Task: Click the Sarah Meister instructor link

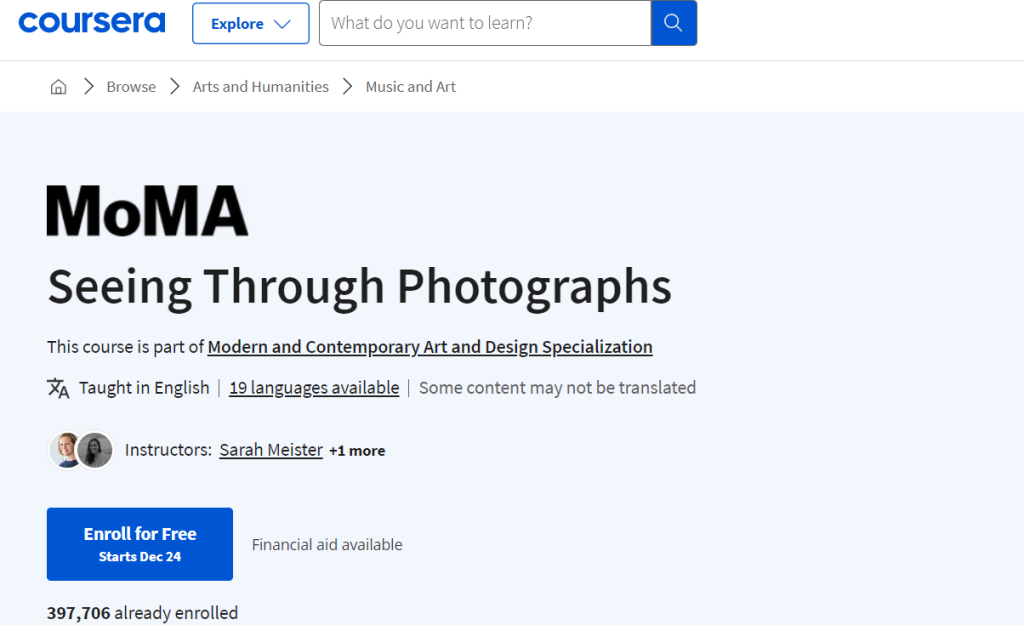Action: 270,450
